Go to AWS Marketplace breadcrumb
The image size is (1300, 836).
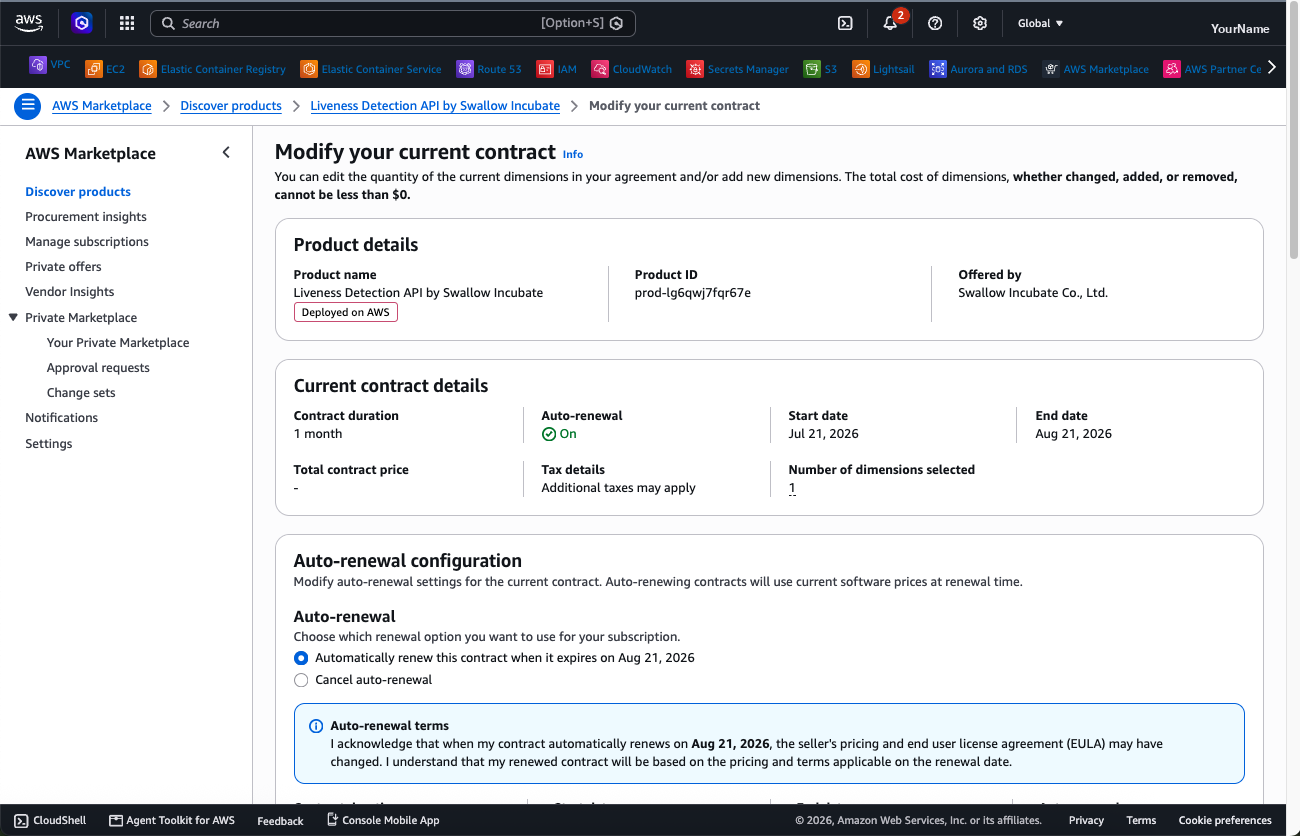click(102, 106)
